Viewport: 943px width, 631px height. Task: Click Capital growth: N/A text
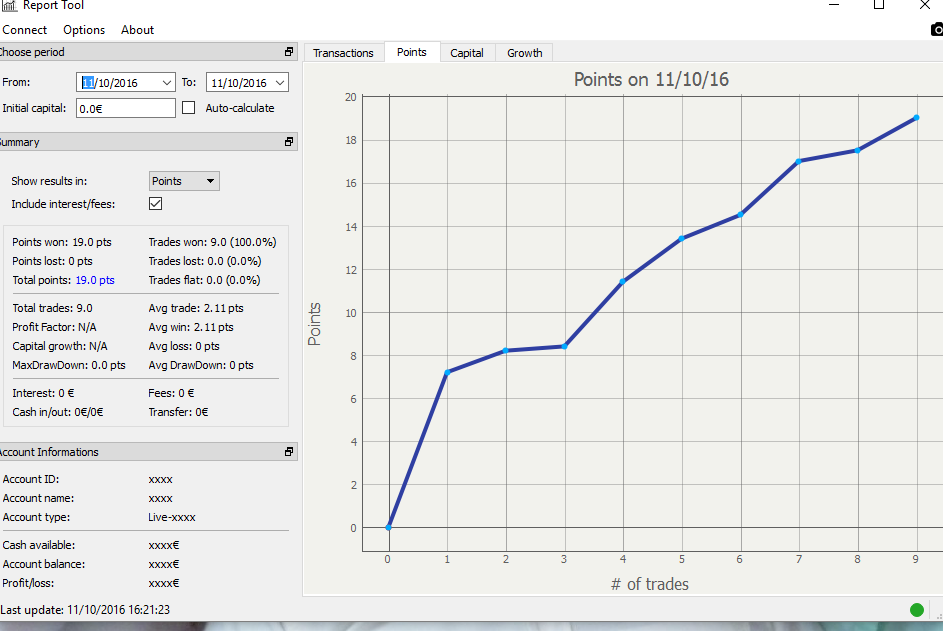60,346
